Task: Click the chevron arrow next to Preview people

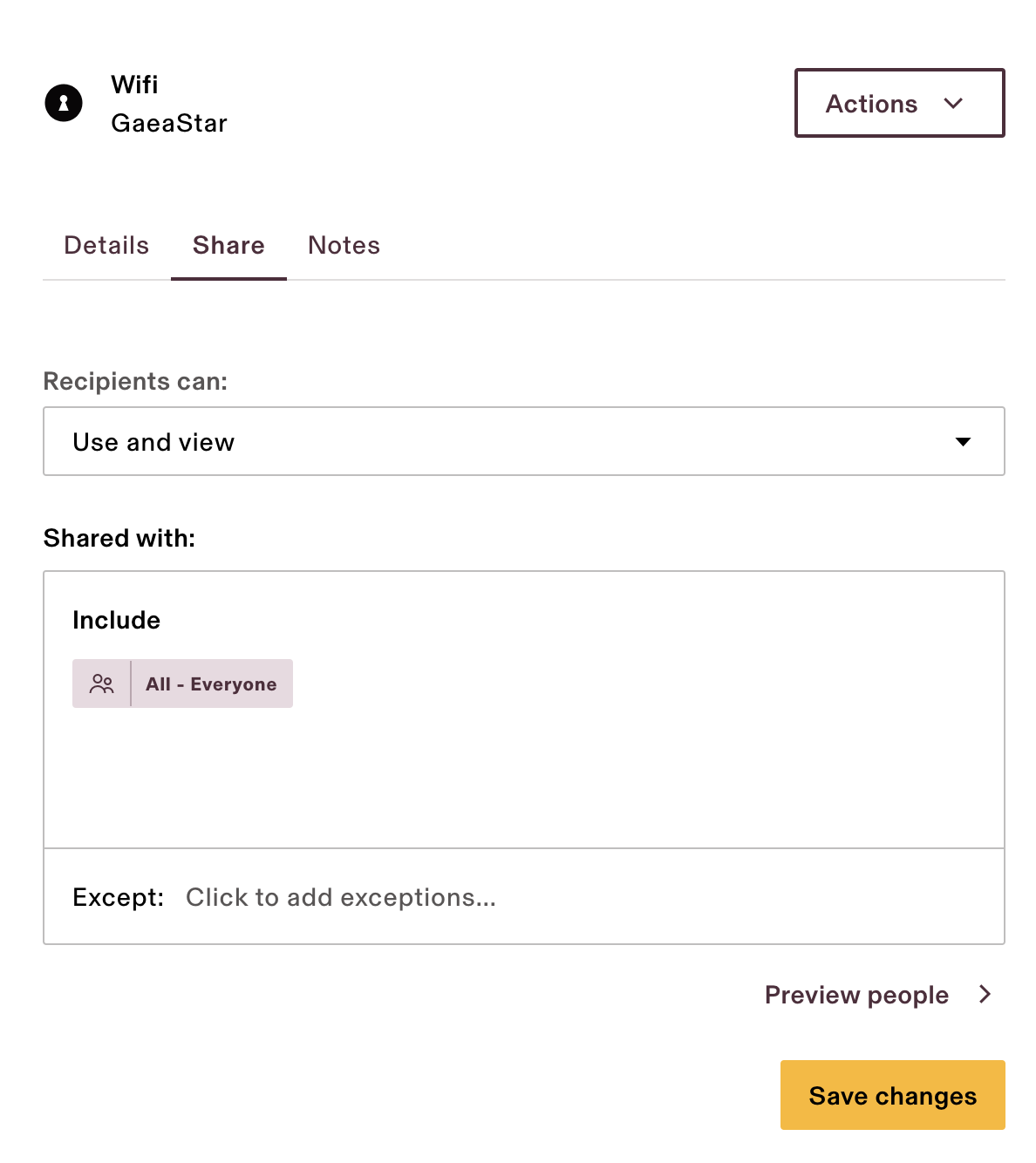Action: [985, 995]
